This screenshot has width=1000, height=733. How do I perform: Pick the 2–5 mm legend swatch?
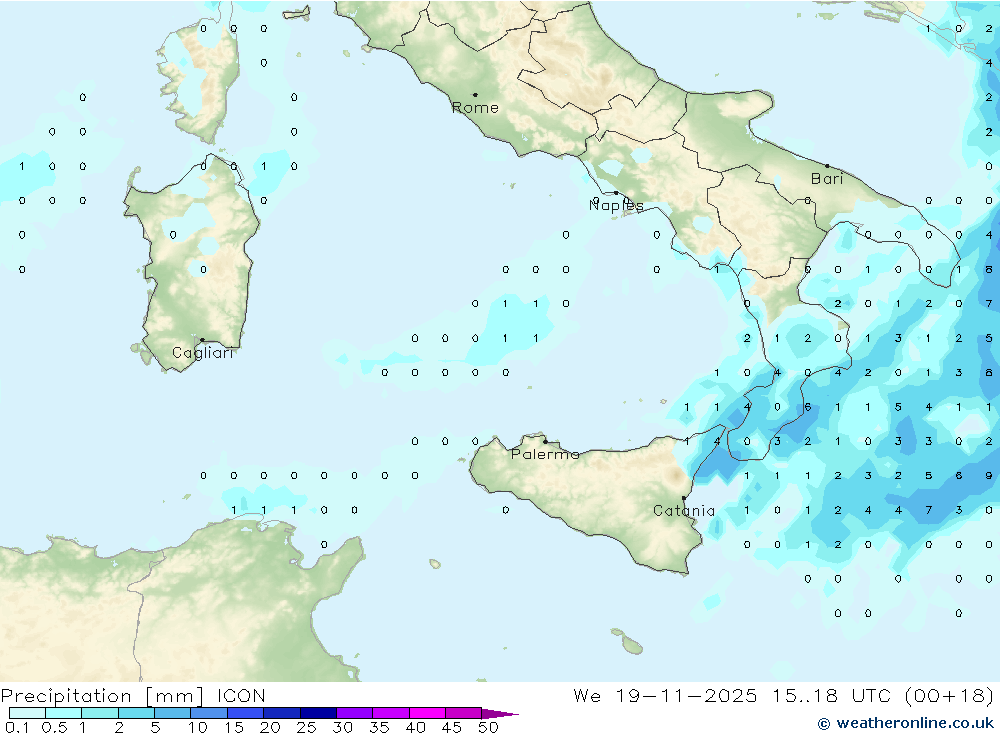click(x=136, y=713)
